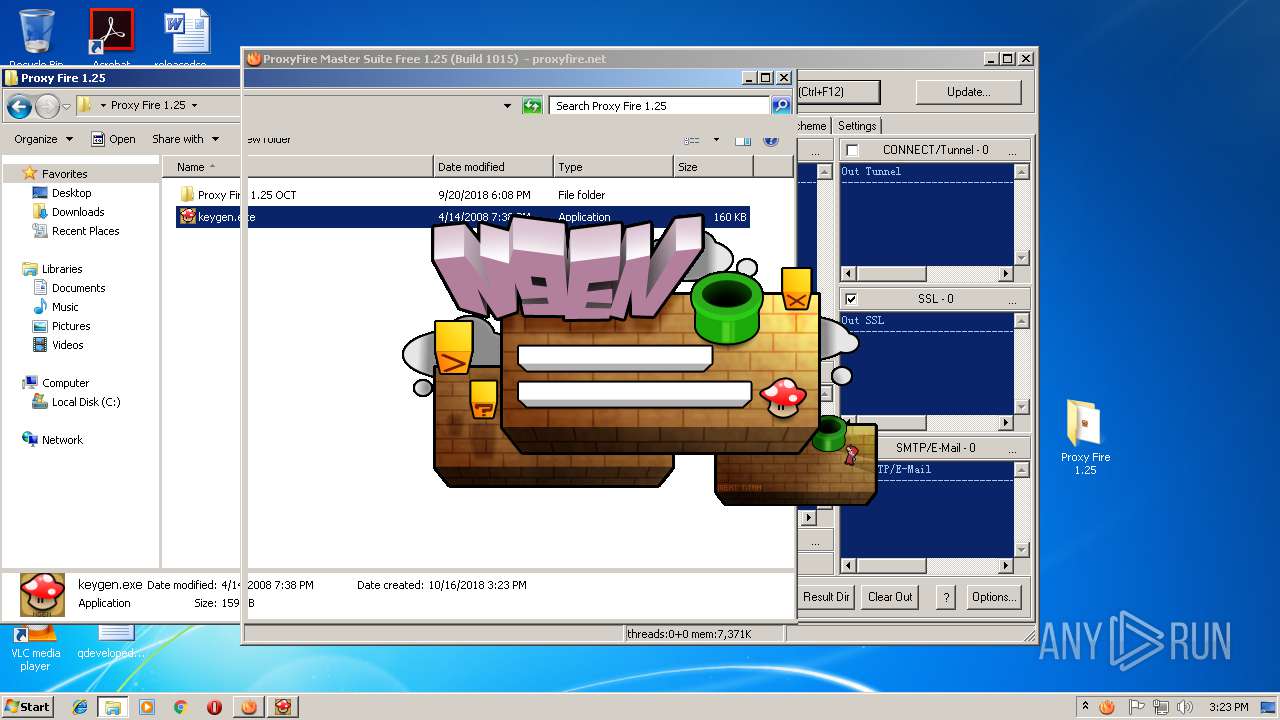Select the keygen.exe file icon

click(187, 216)
